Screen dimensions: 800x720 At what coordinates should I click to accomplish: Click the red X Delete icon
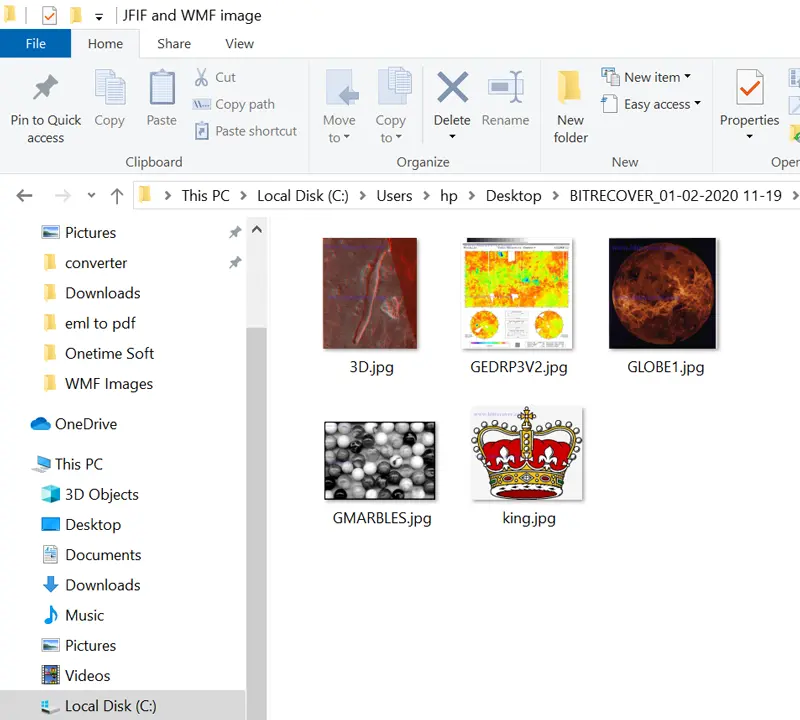(x=452, y=88)
